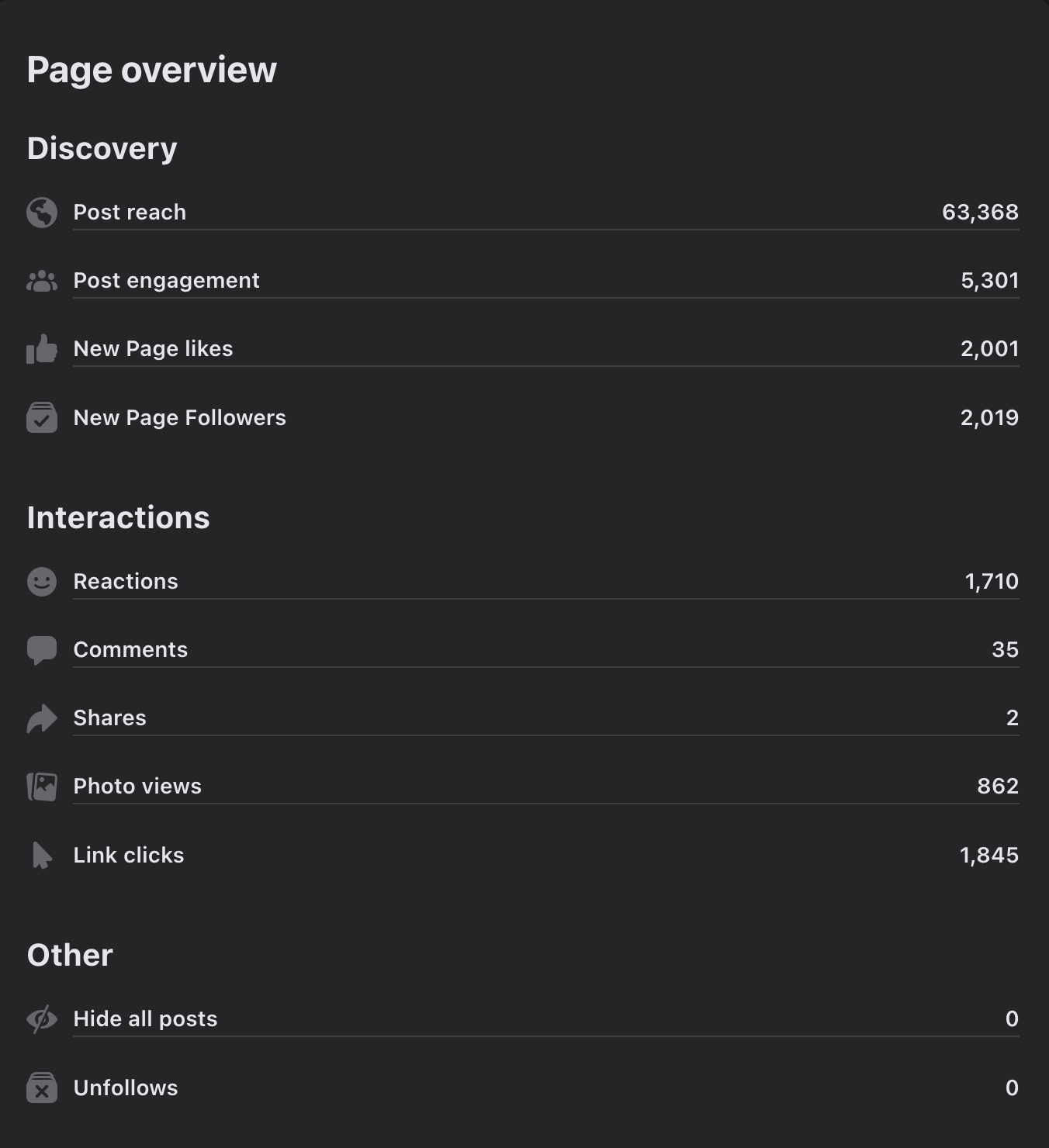Click the Page overview title
1049x1148 pixels.
152,70
